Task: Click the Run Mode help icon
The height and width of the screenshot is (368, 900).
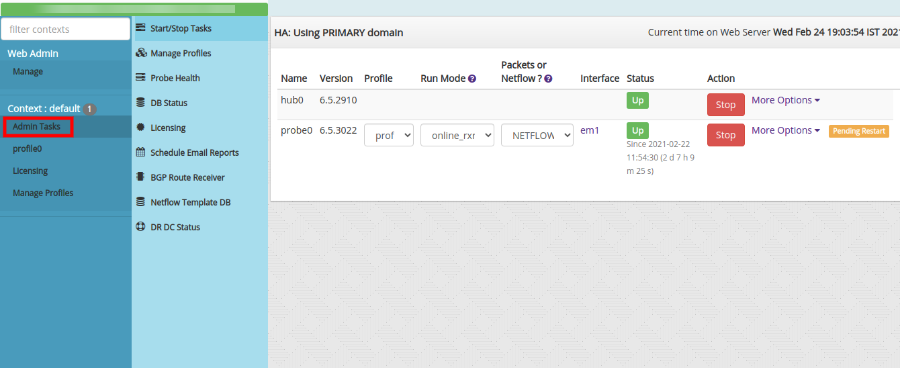Action: (472, 79)
